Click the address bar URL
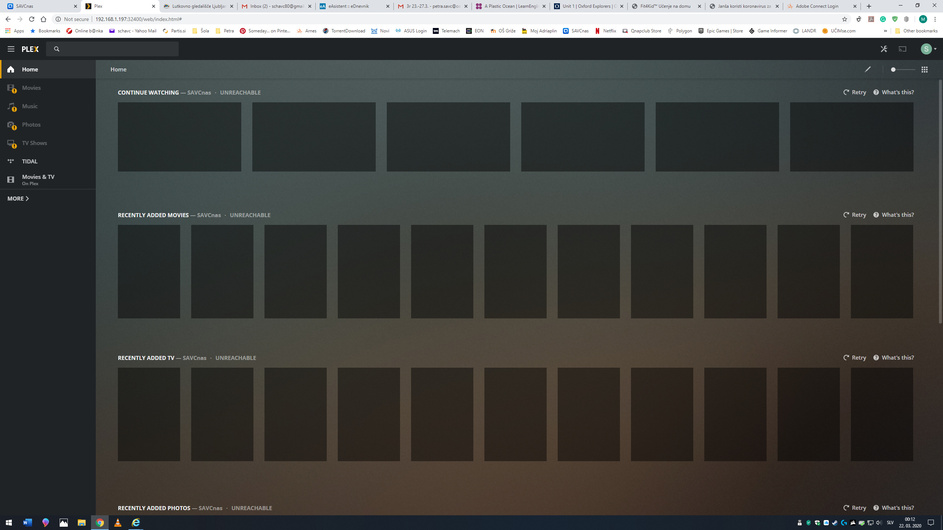943x530 pixels. pos(138,19)
